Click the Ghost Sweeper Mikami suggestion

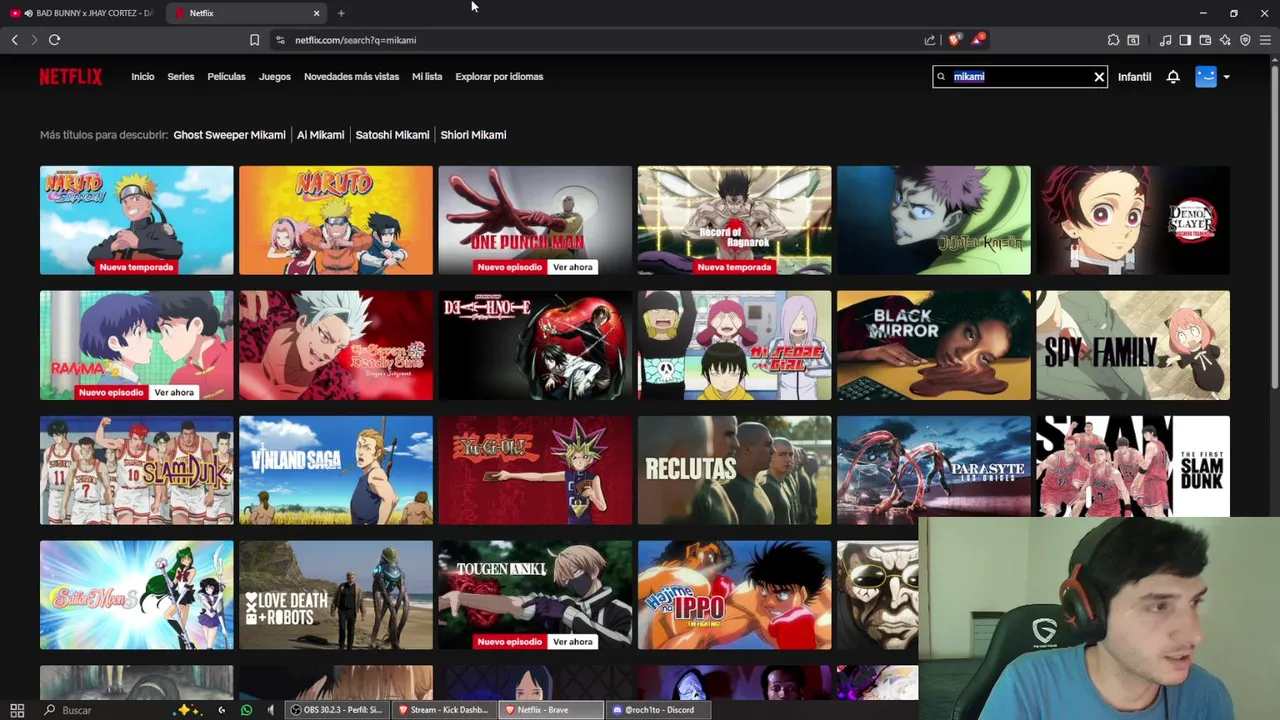[x=229, y=135]
